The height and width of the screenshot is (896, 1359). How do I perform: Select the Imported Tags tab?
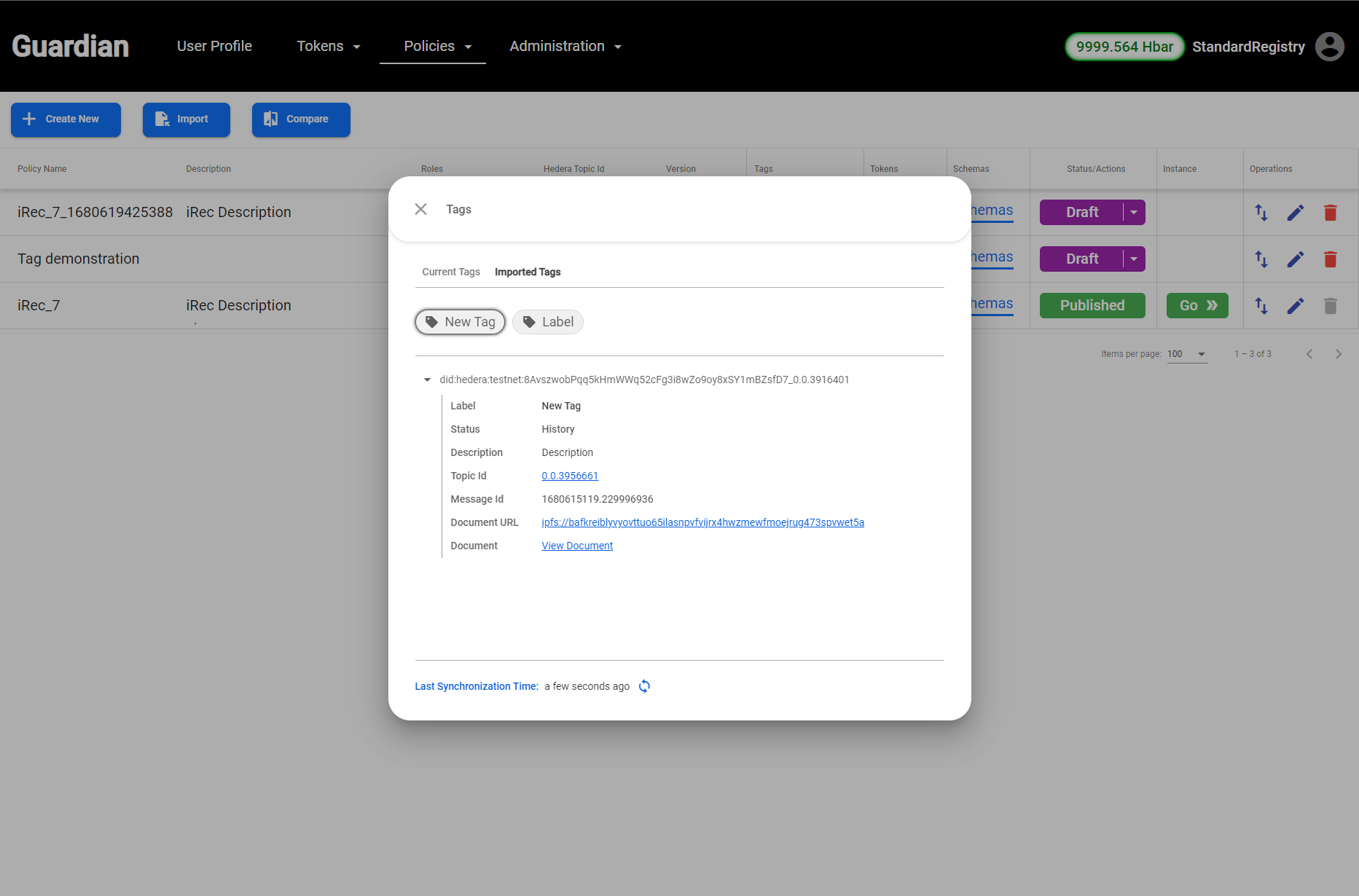click(528, 272)
